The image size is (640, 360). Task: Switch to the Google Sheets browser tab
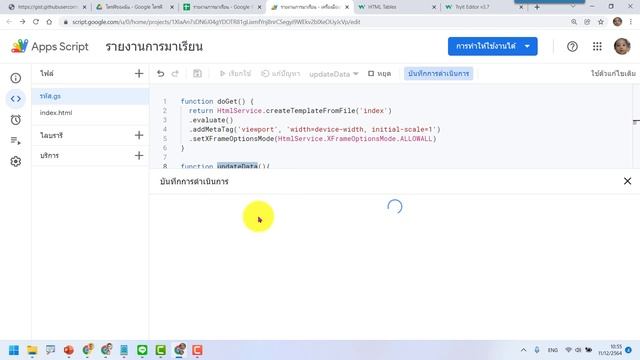222,7
